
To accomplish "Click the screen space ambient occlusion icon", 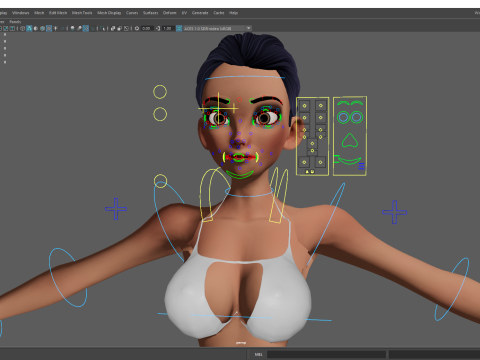I will coord(72,28).
